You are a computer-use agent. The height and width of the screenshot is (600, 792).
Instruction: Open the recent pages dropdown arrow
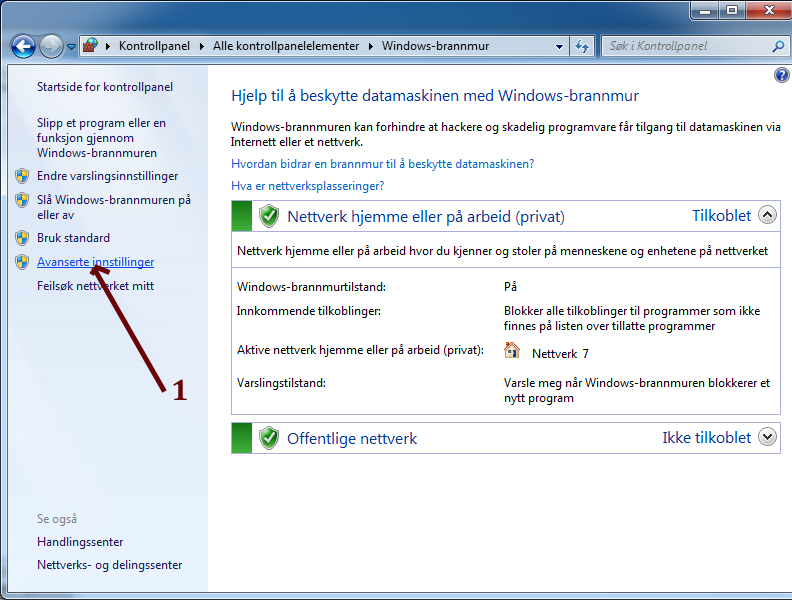71,47
